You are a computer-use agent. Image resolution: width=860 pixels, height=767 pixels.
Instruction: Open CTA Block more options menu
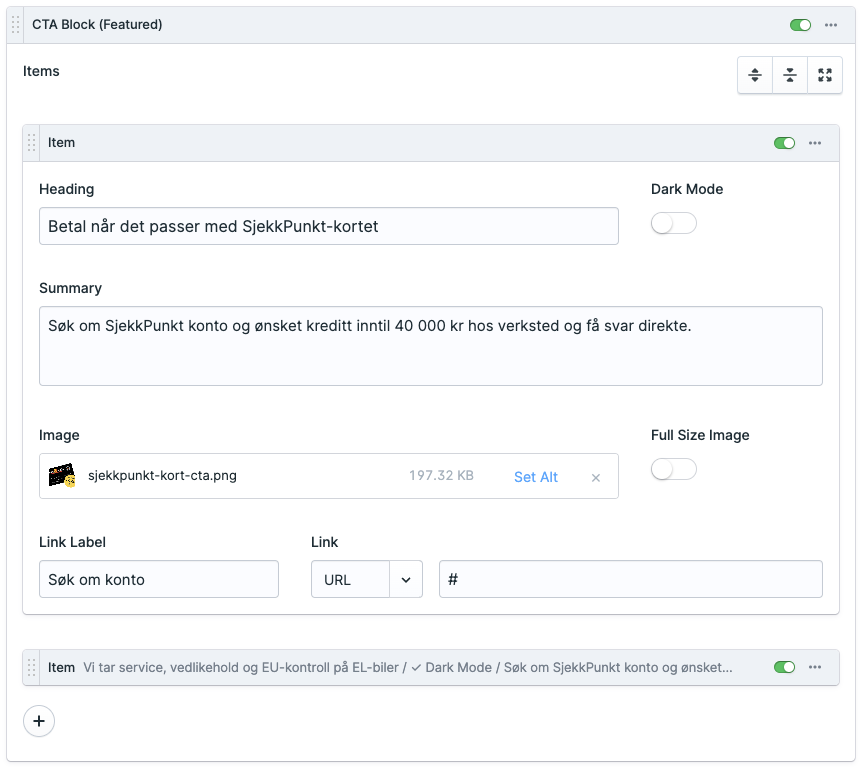click(831, 25)
